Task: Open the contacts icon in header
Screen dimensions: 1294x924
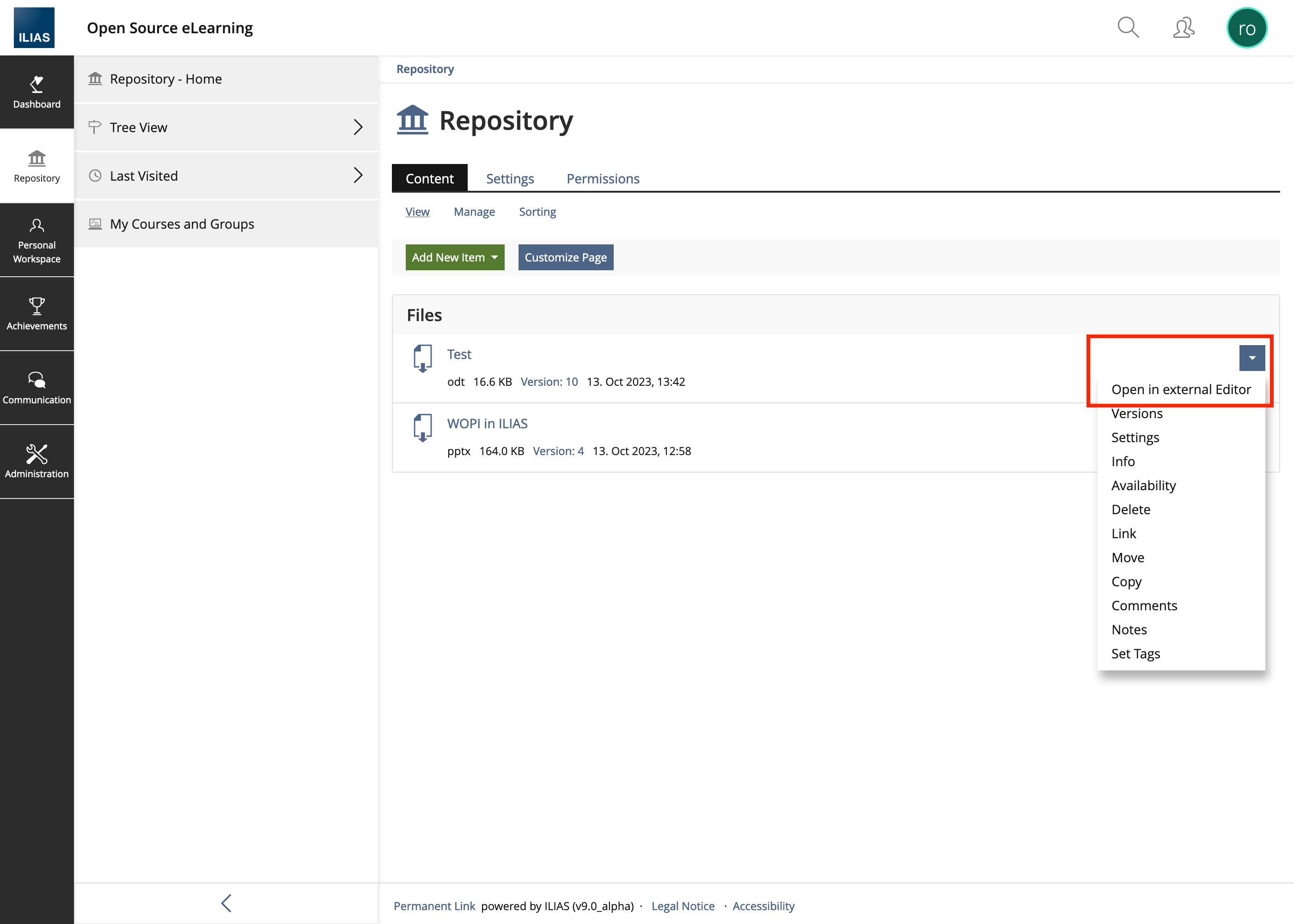Action: [1184, 28]
